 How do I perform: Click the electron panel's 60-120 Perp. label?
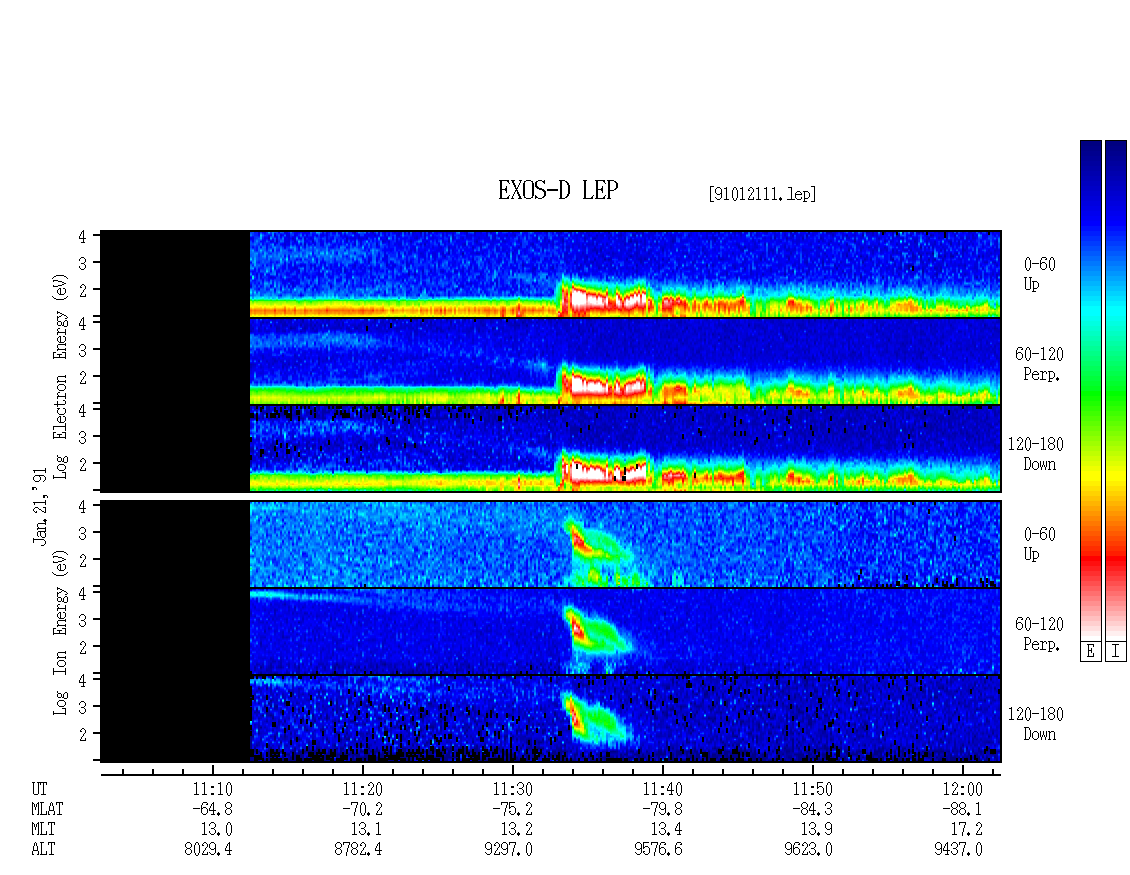(x=1039, y=364)
